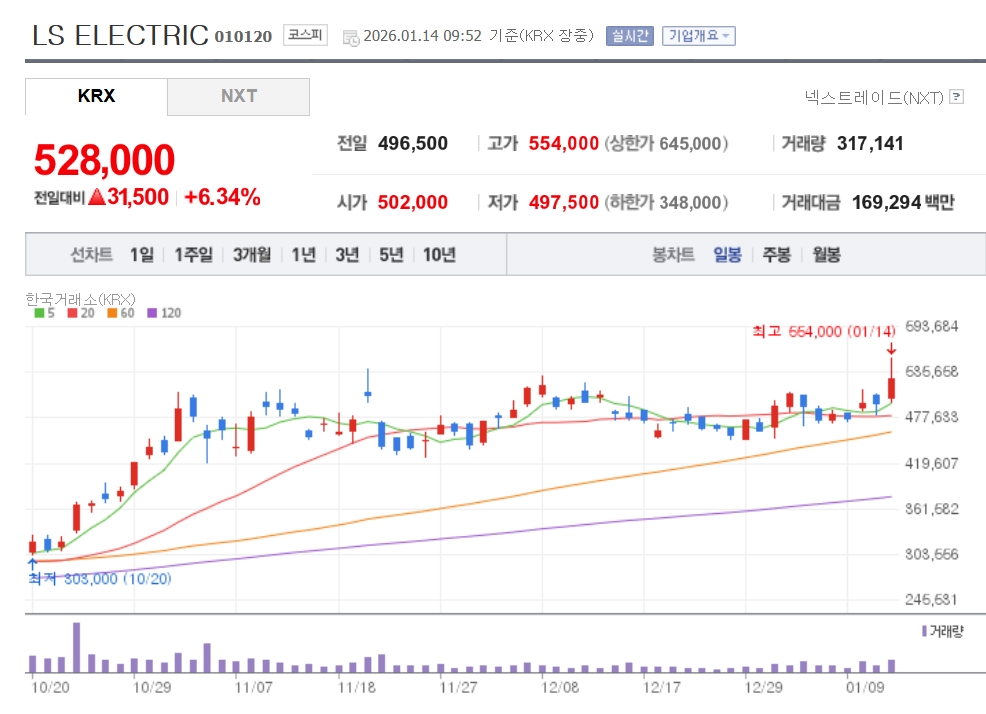986x714 pixels.
Task: Click the 고가 value 554,000
Action: pyautogui.click(x=563, y=143)
